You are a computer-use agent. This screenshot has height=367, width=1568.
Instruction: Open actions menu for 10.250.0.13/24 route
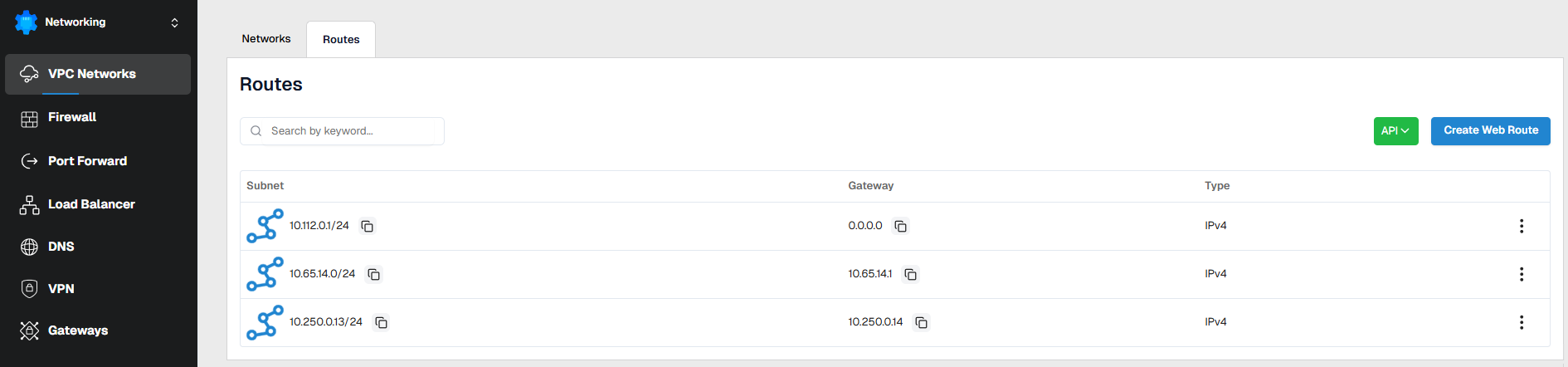point(1521,322)
